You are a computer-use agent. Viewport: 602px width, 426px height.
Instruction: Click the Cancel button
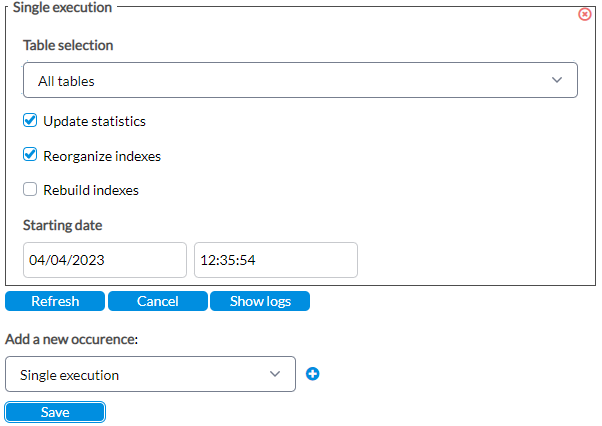pyautogui.click(x=158, y=301)
